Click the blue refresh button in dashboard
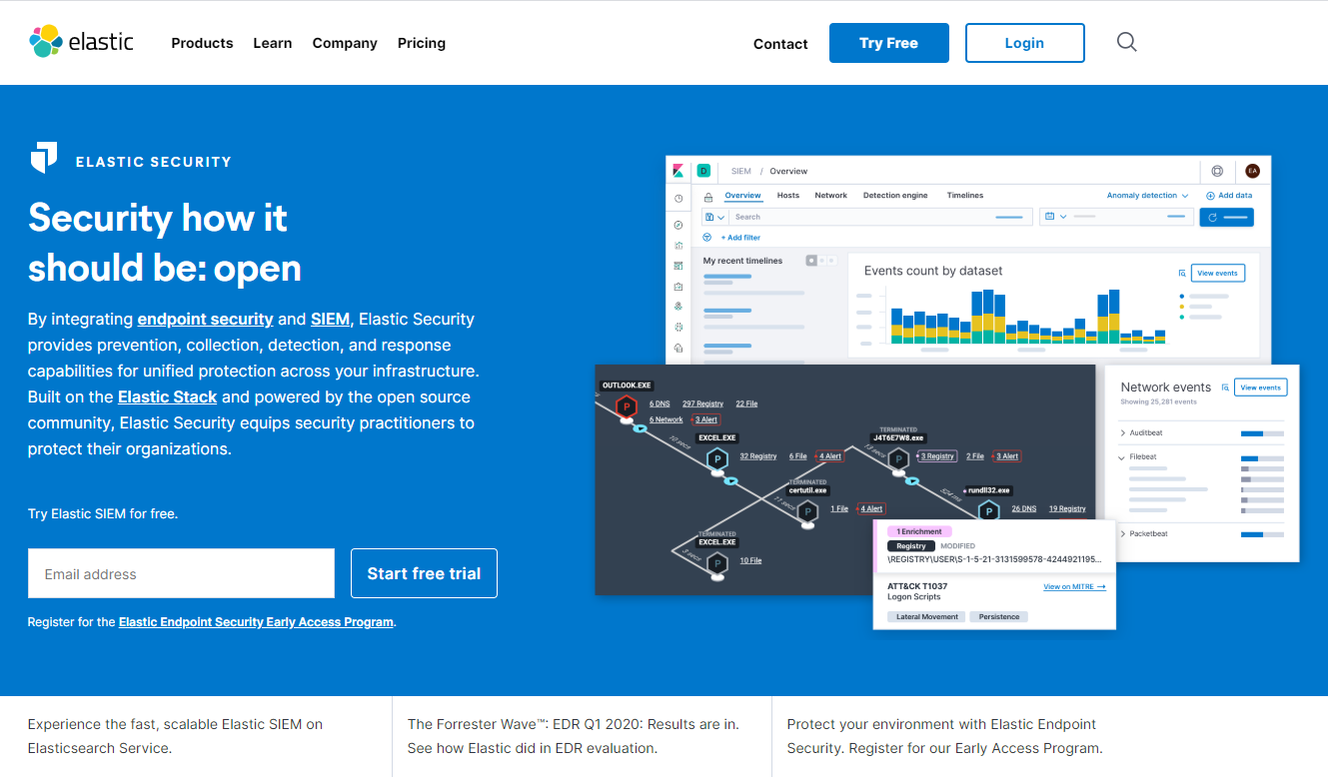 [1226, 217]
